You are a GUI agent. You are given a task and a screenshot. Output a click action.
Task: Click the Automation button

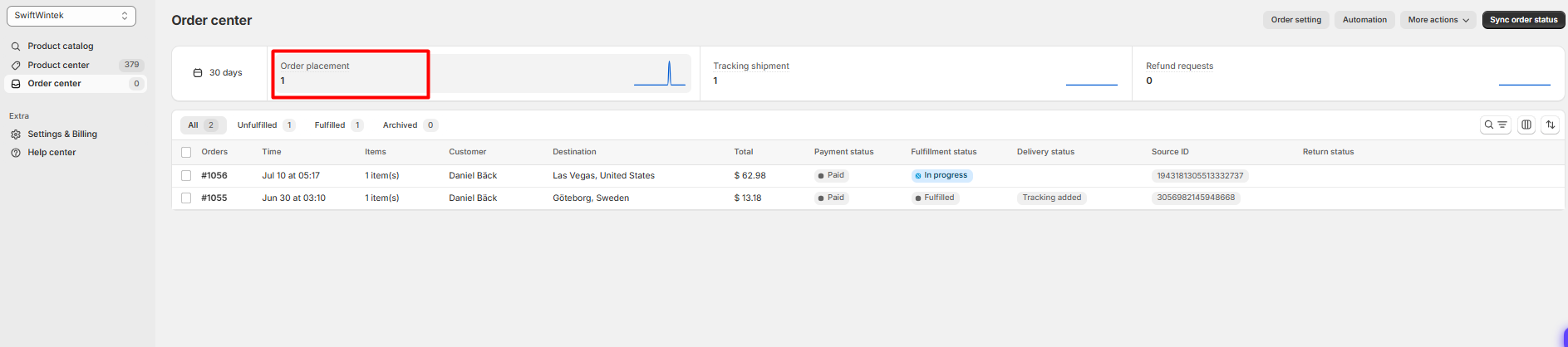(1364, 20)
